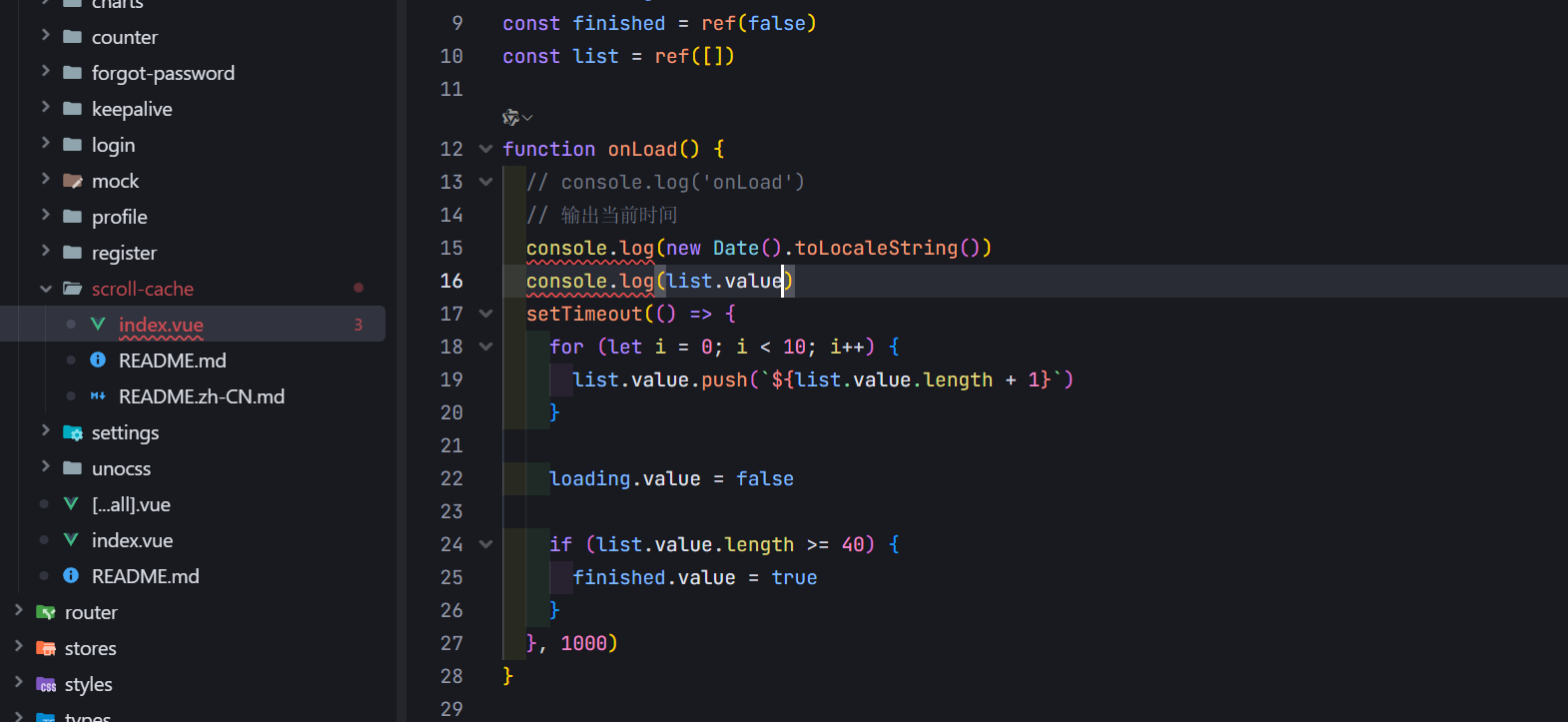Collapse the scroll-cache folder
Viewport: 1568px width, 722px height.
46,289
